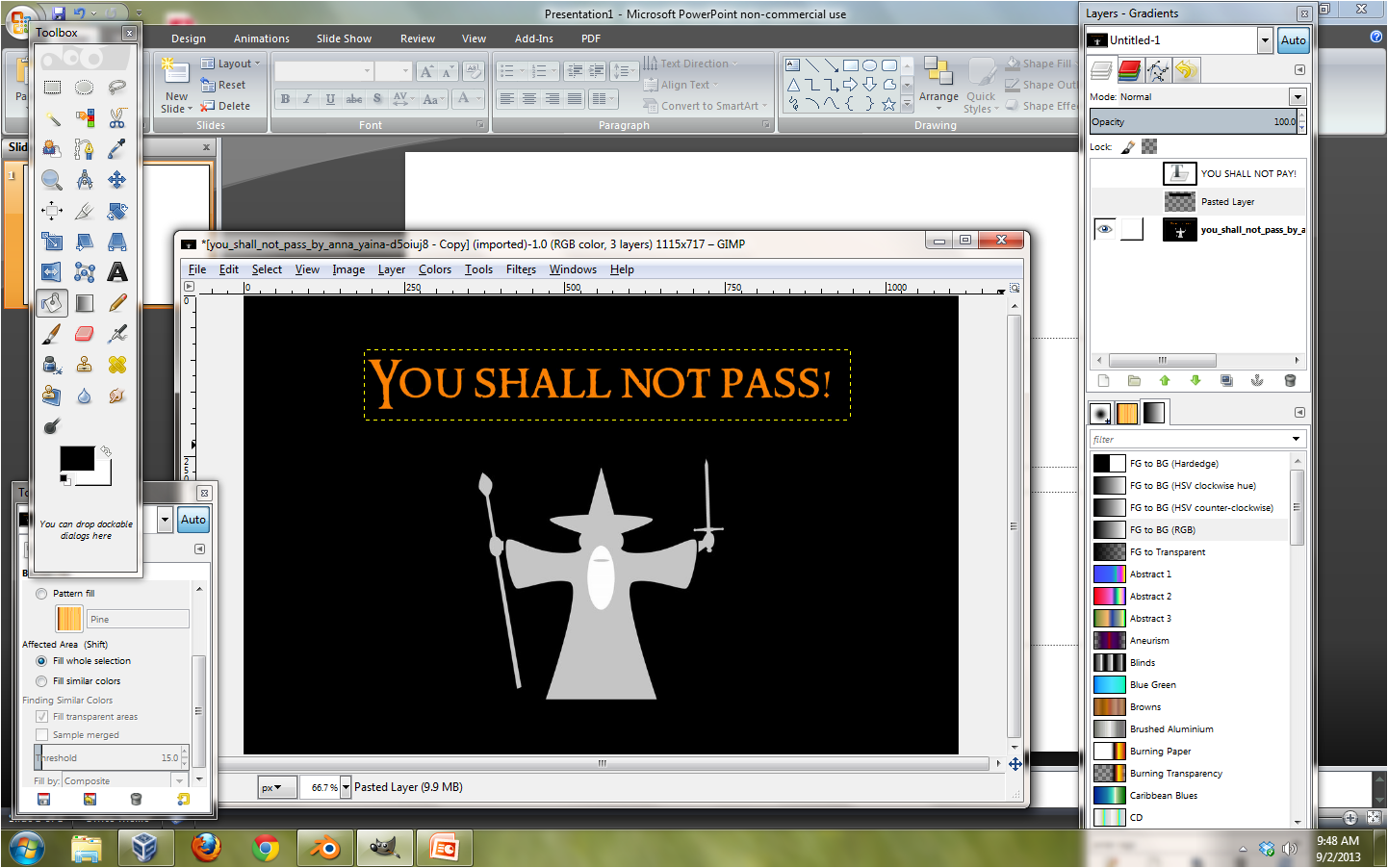Toggle Fill transparent areas checkbox

point(41,717)
